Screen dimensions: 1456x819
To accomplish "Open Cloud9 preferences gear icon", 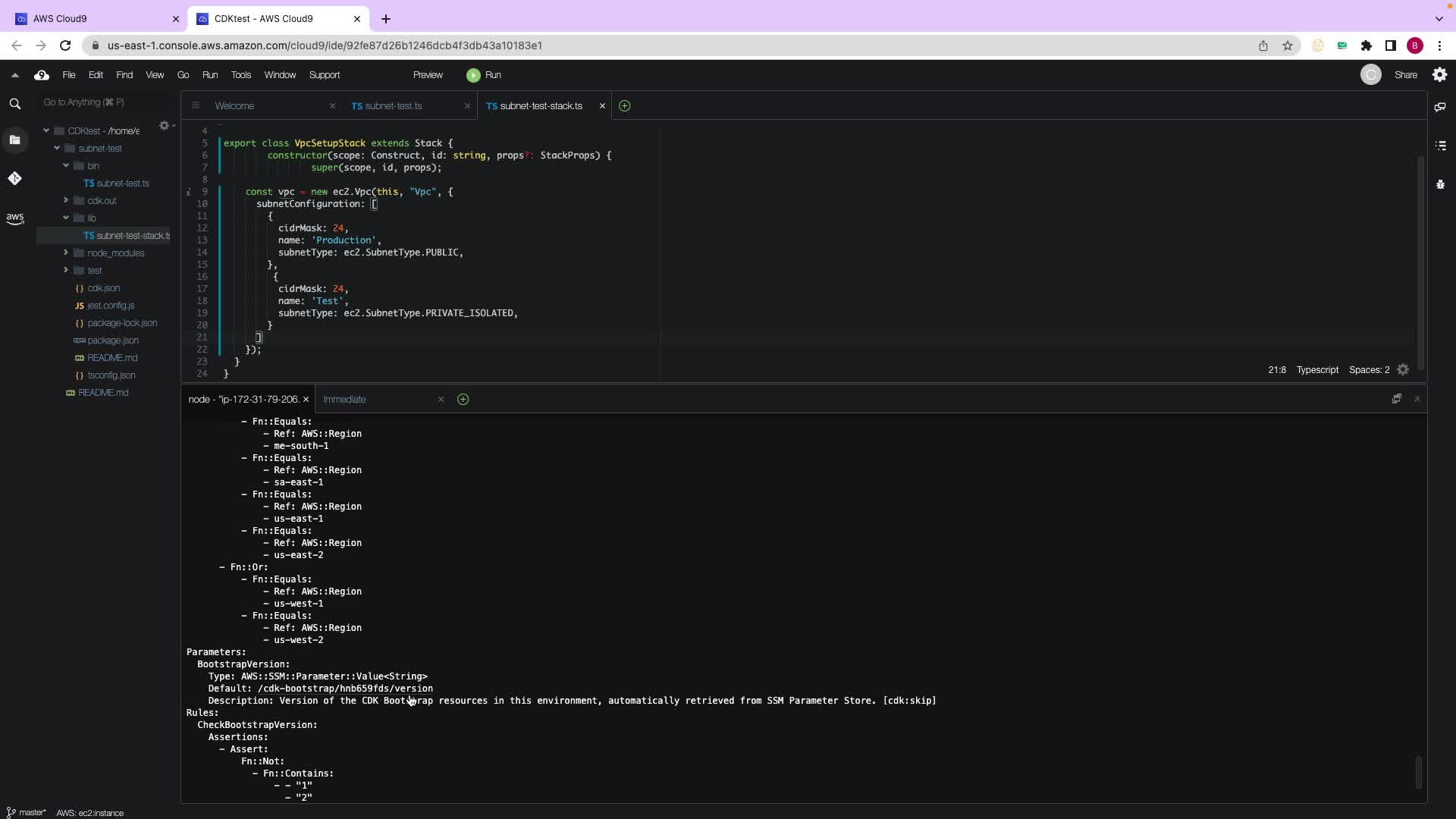I will click(x=1439, y=74).
